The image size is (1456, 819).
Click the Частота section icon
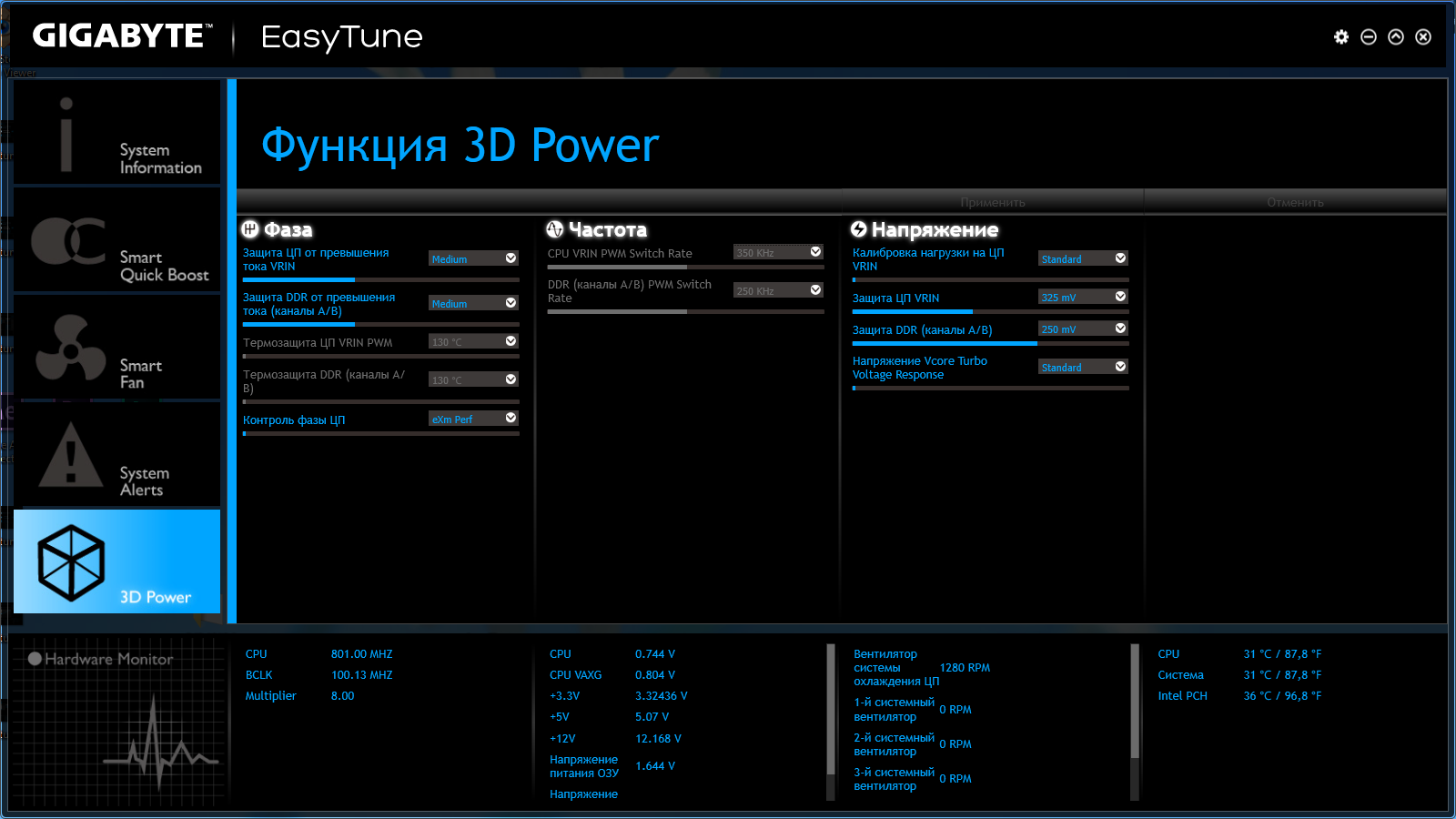tap(555, 229)
